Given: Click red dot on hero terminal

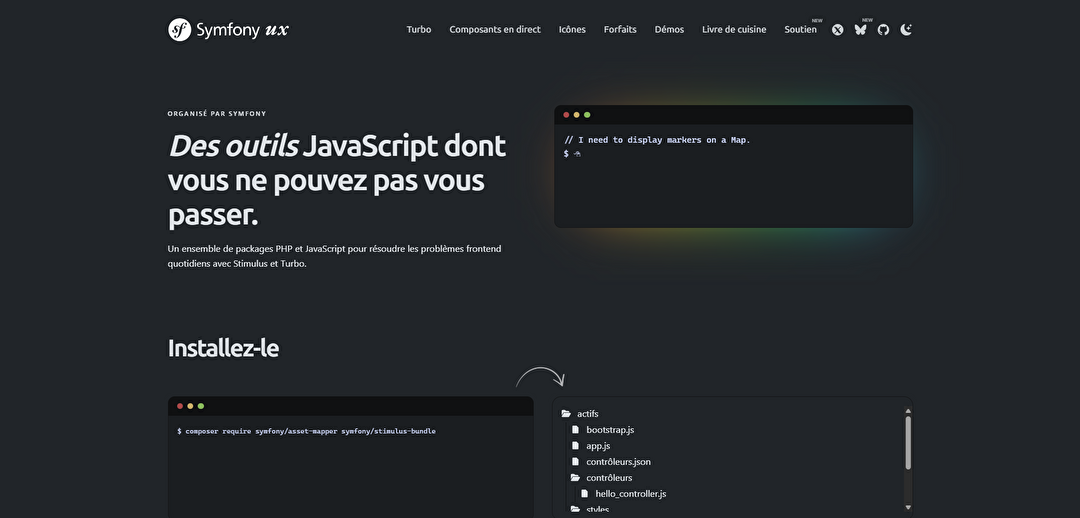Looking at the screenshot, I should [566, 115].
